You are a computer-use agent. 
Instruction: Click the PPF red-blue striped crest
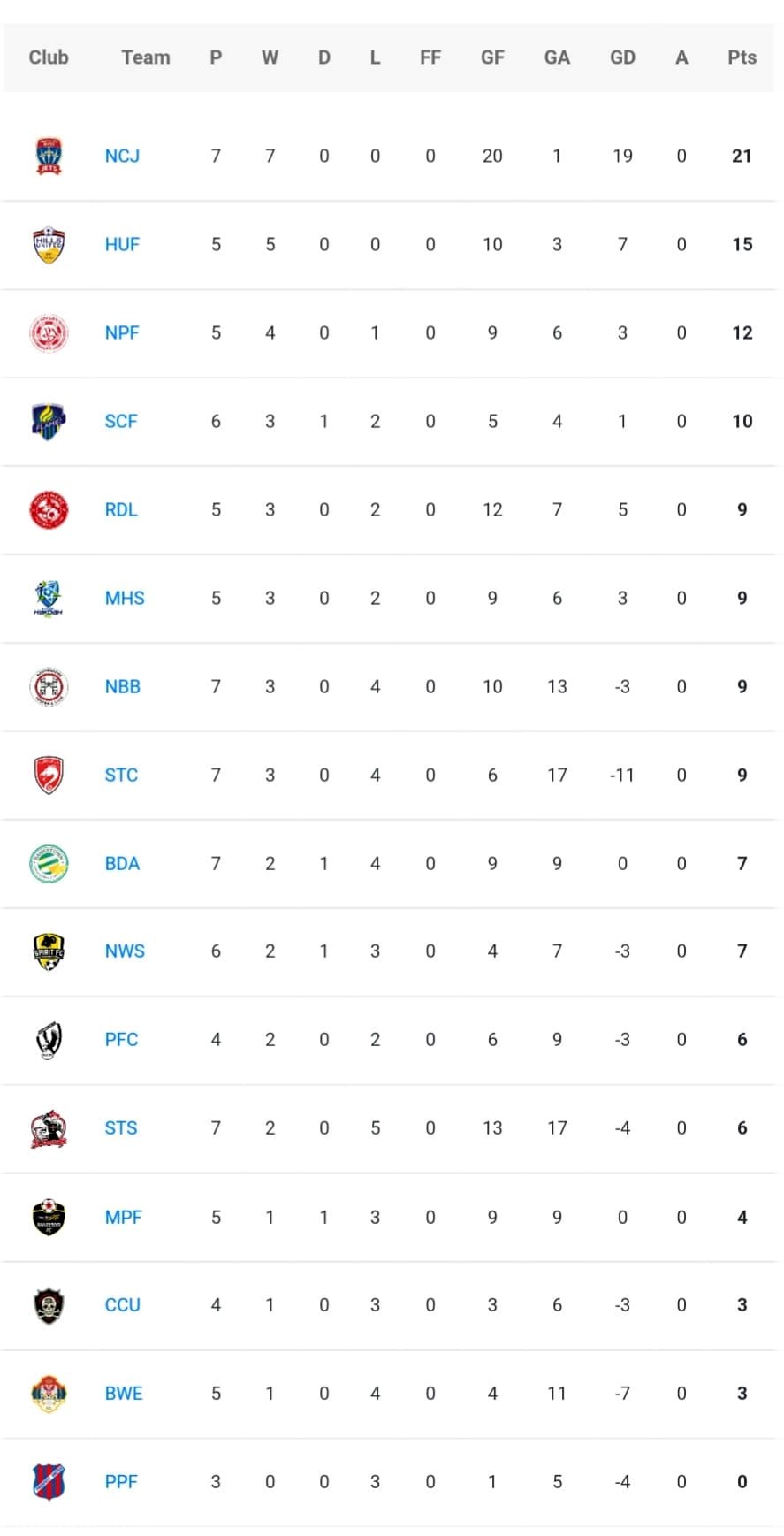click(x=49, y=1481)
